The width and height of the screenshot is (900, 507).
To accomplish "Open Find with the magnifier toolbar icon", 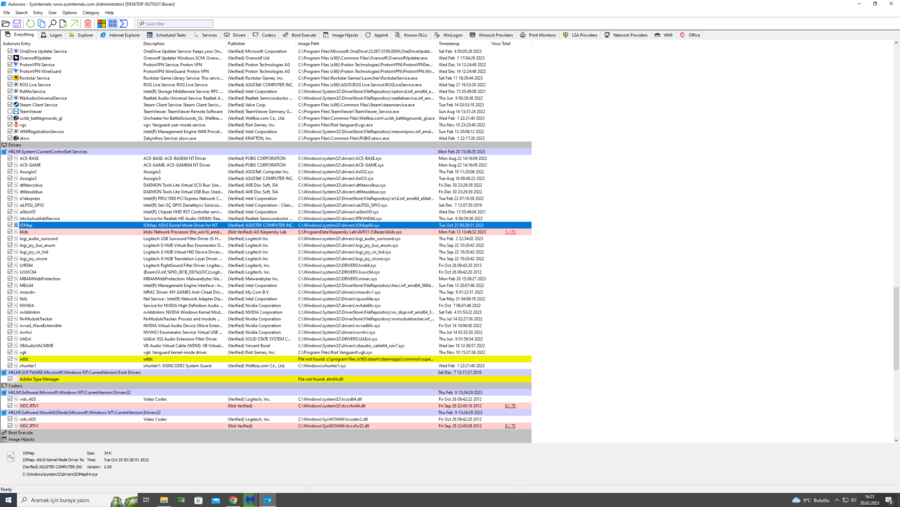I will 52,24.
